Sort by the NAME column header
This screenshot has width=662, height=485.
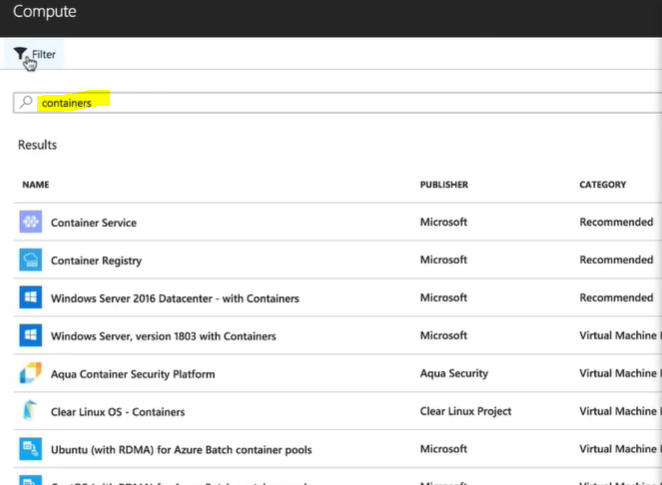pyautogui.click(x=36, y=184)
